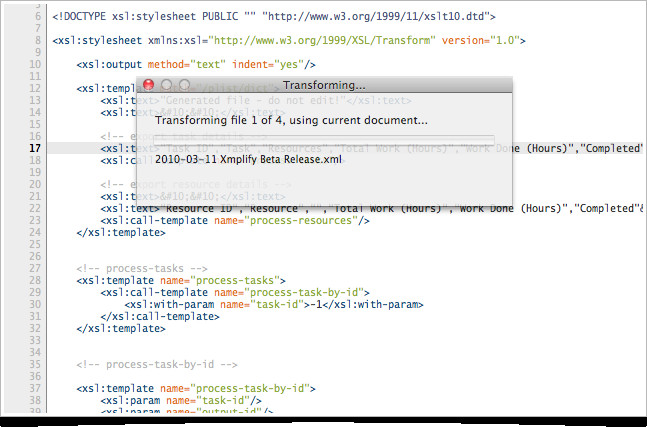Viewport: 647px width, 427px height.
Task: Click the closing </xsl:template> tag on line 24
Action: point(121,233)
